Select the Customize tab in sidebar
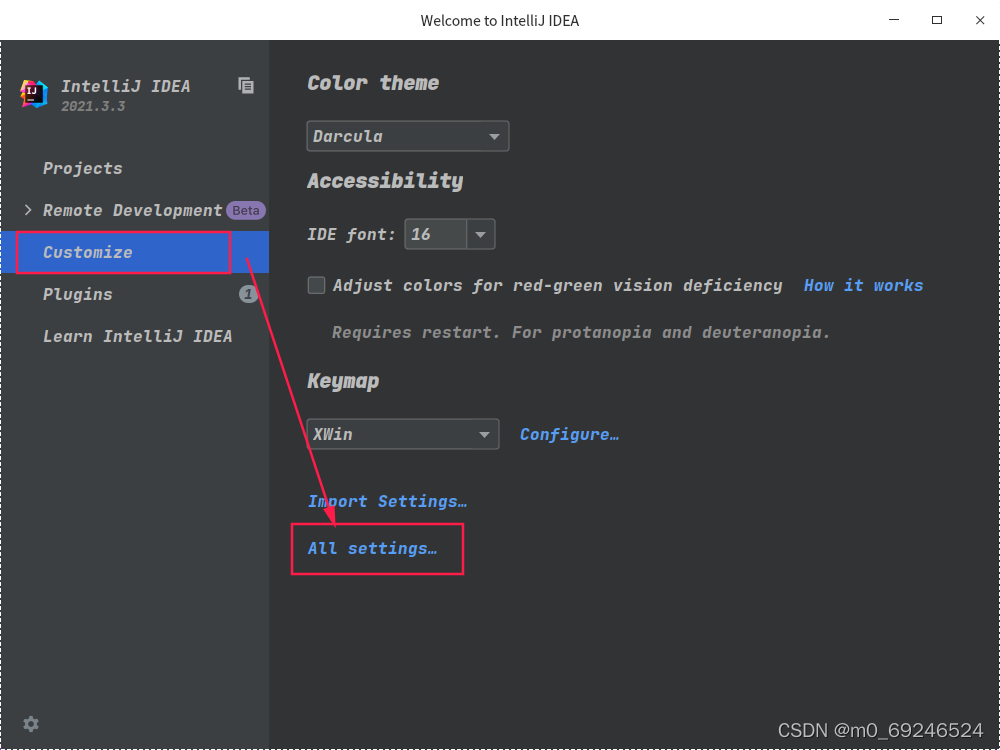 click(x=88, y=252)
